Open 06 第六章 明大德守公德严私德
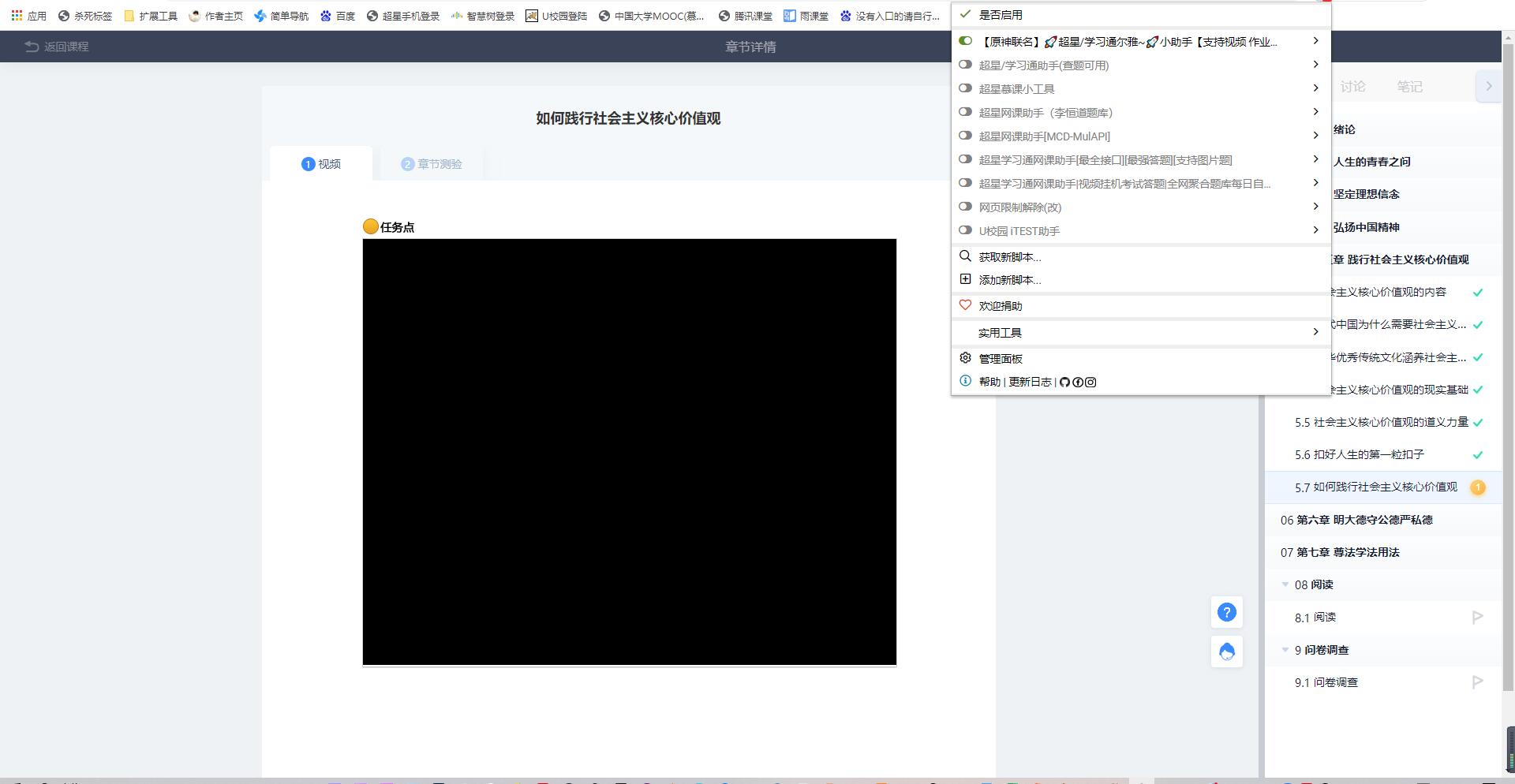1515x784 pixels. pyautogui.click(x=1382, y=520)
